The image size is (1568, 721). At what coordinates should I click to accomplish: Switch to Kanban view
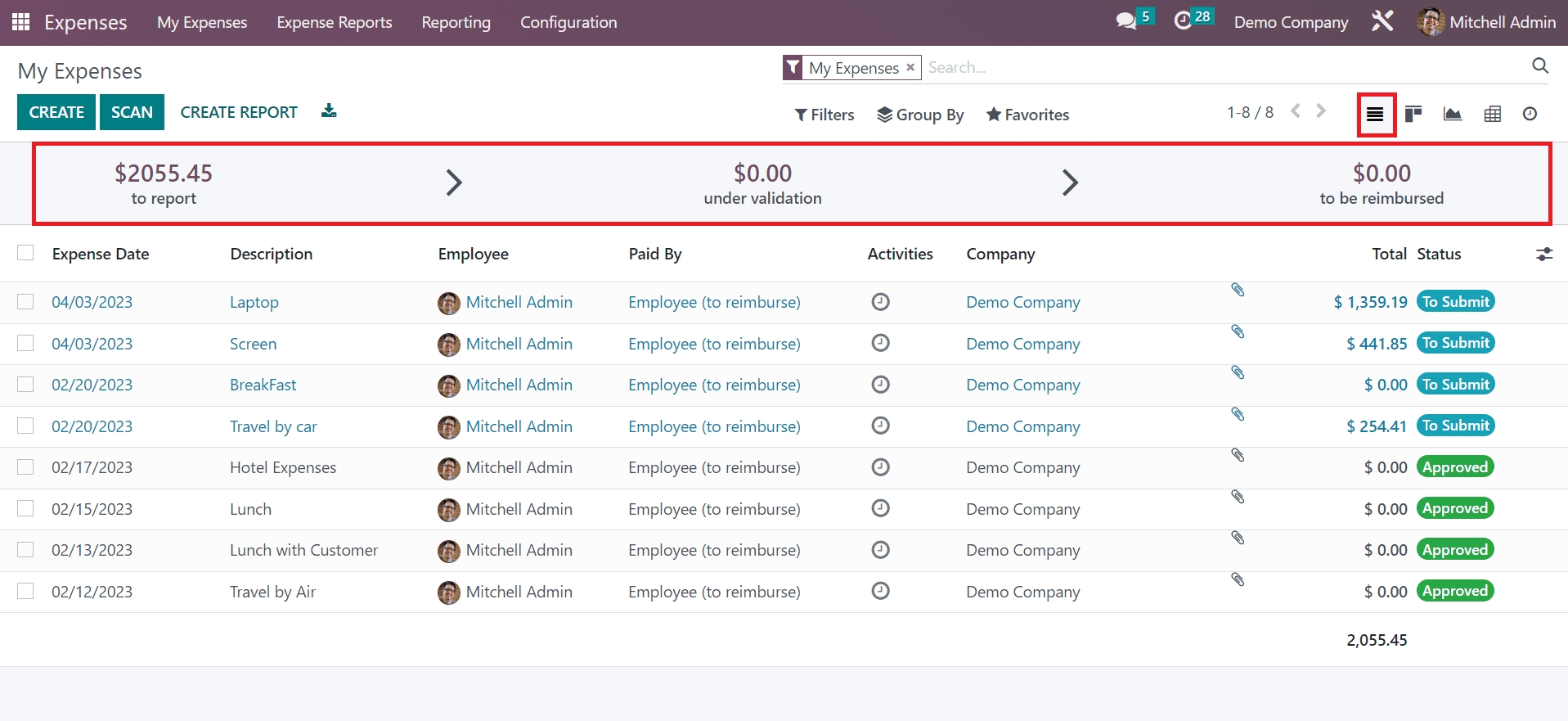[x=1413, y=115]
